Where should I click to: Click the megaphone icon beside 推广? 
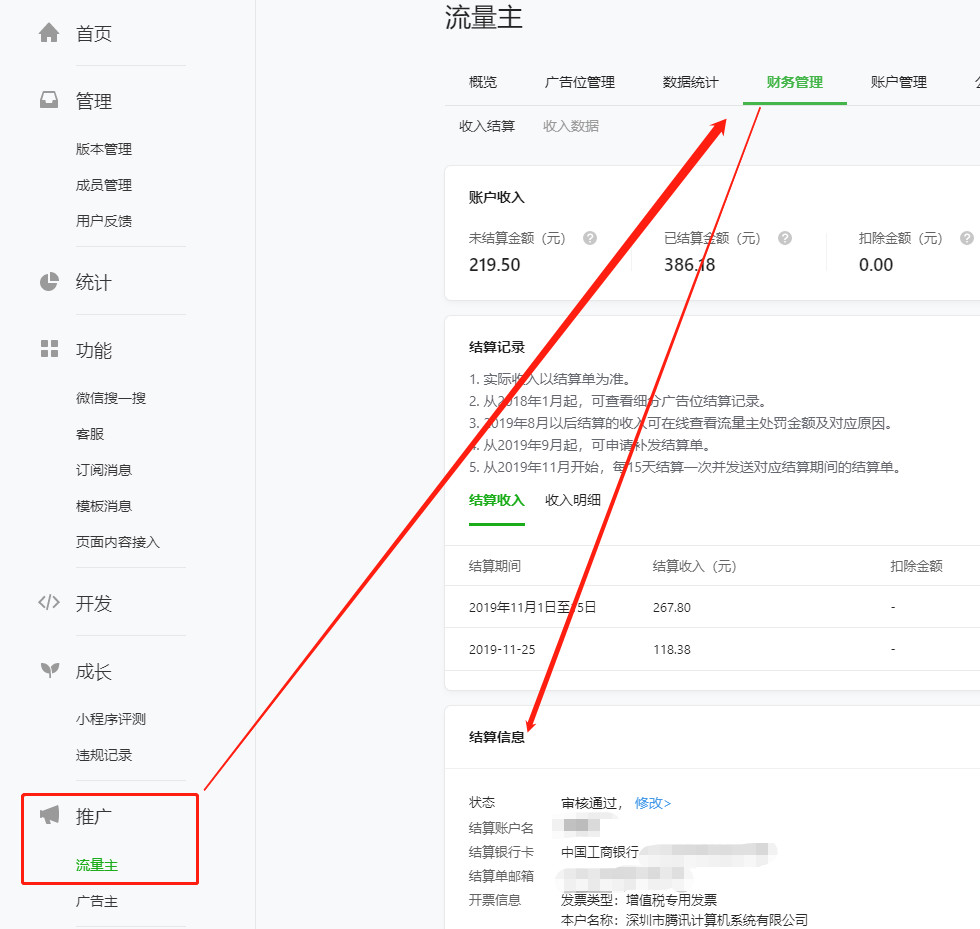coord(49,815)
